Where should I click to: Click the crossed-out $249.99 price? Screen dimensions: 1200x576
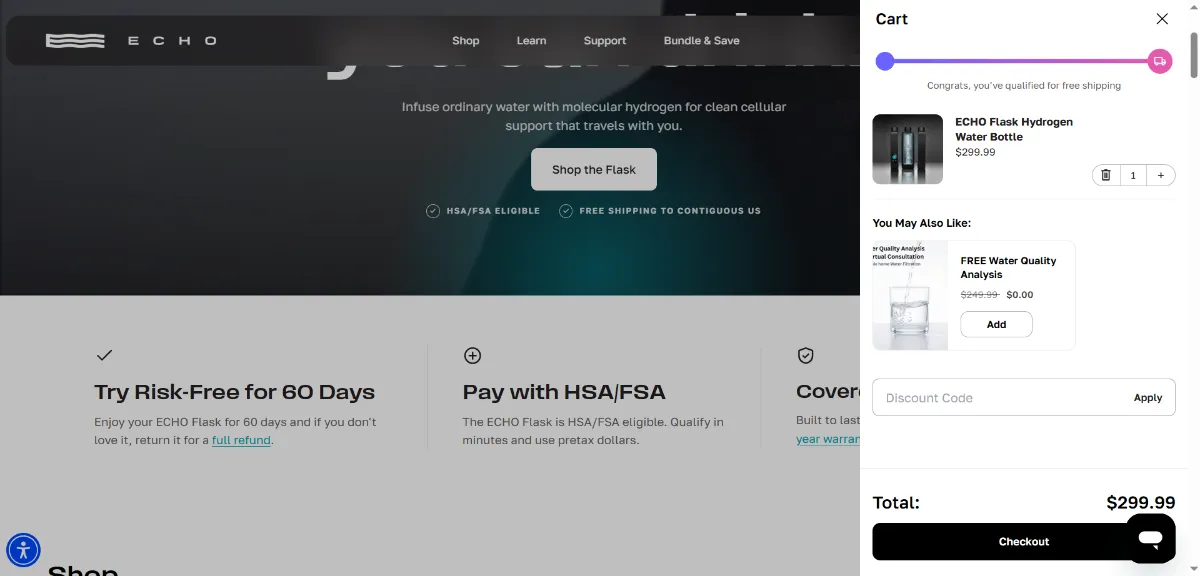(979, 295)
